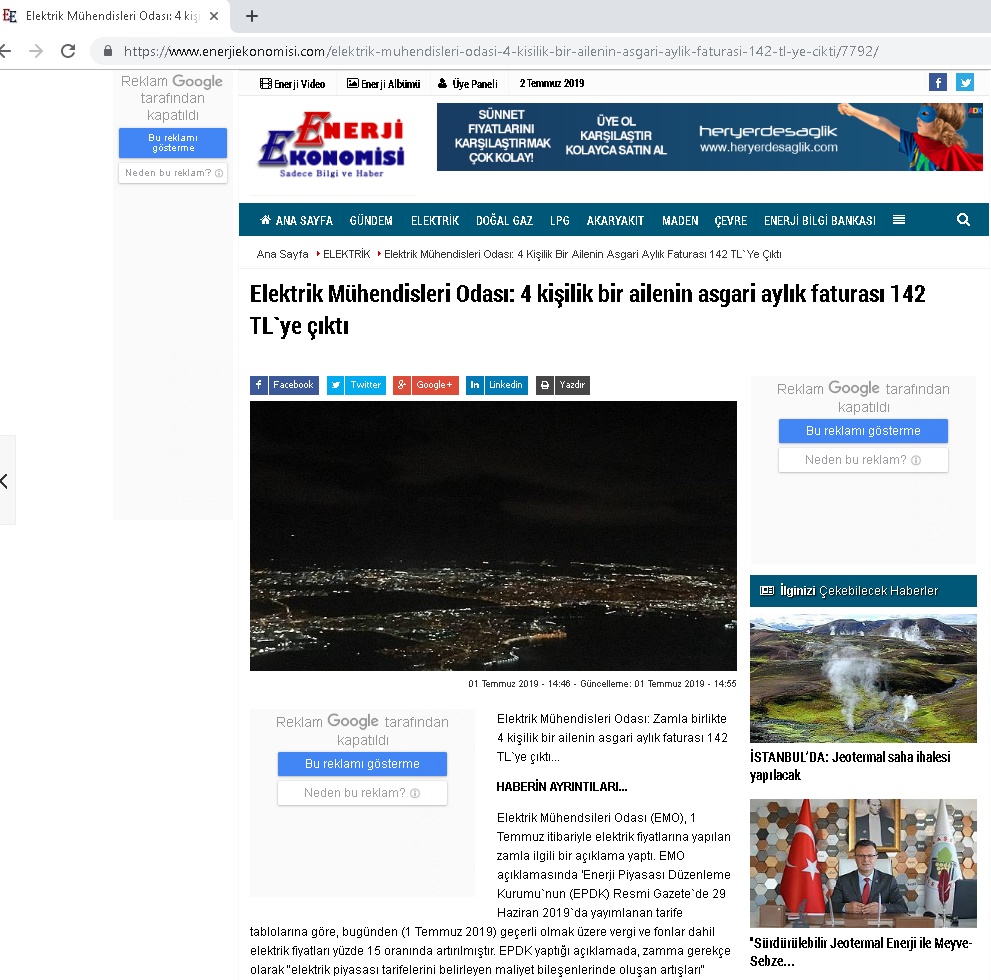Click Neden bu reklam? in article ad

[362, 793]
